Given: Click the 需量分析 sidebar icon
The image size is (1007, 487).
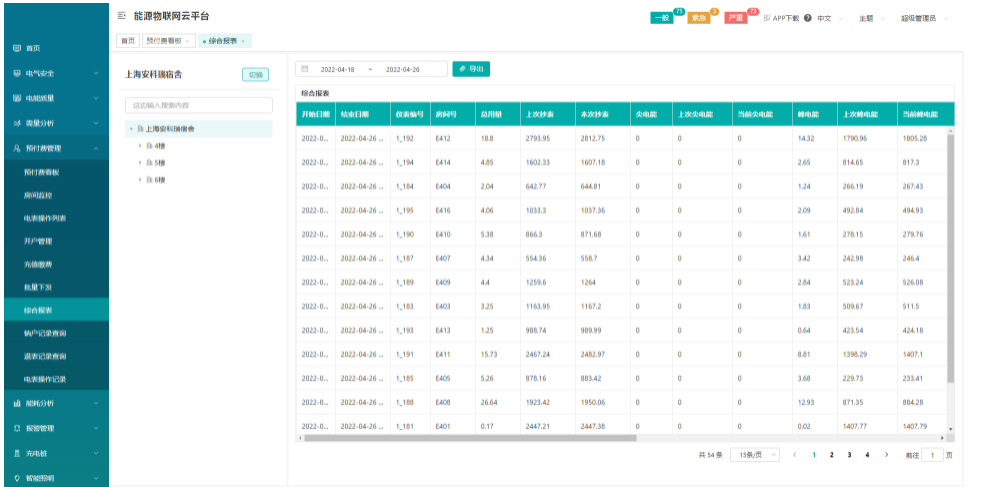Looking at the screenshot, I should pos(17,123).
